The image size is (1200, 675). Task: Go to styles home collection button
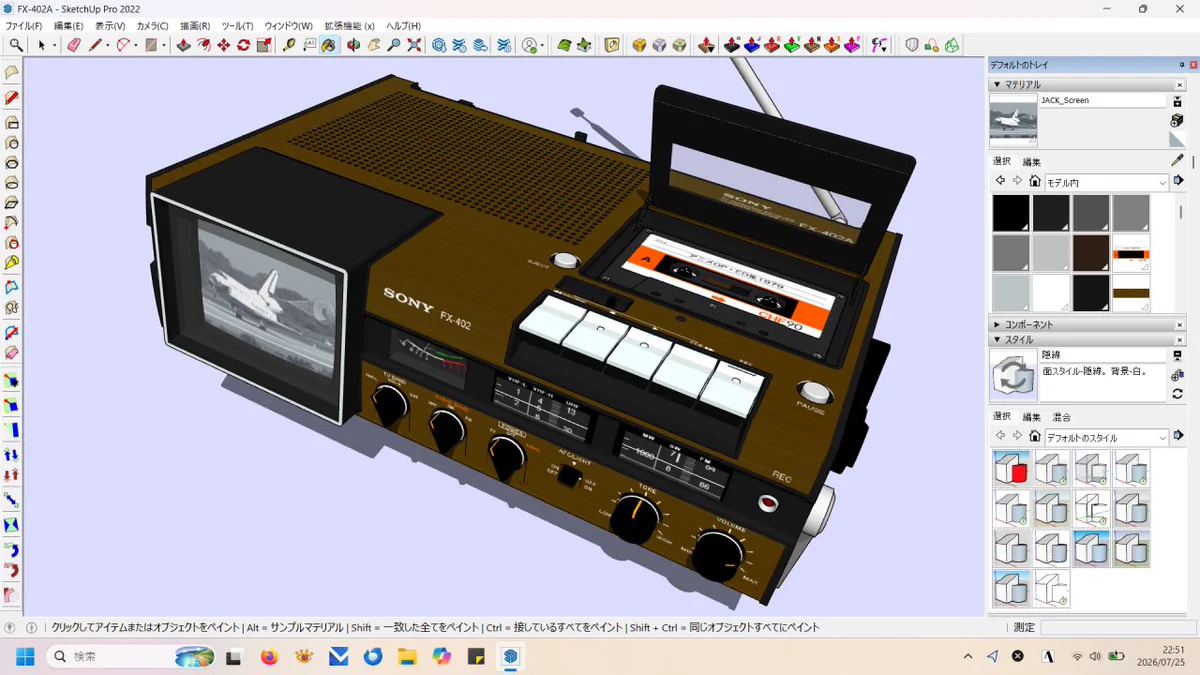[1034, 436]
